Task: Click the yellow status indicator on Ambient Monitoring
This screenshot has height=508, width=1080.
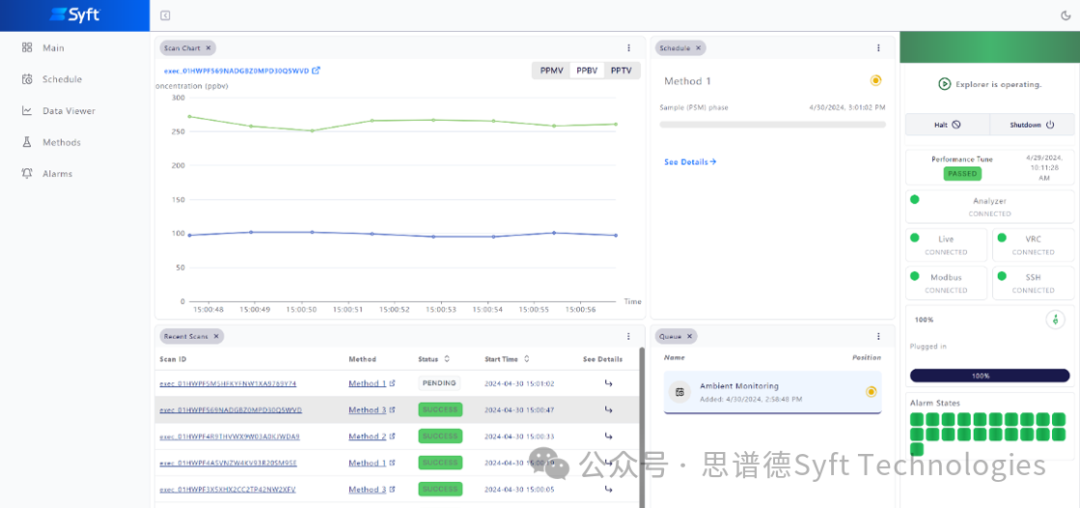Action: [x=871, y=392]
